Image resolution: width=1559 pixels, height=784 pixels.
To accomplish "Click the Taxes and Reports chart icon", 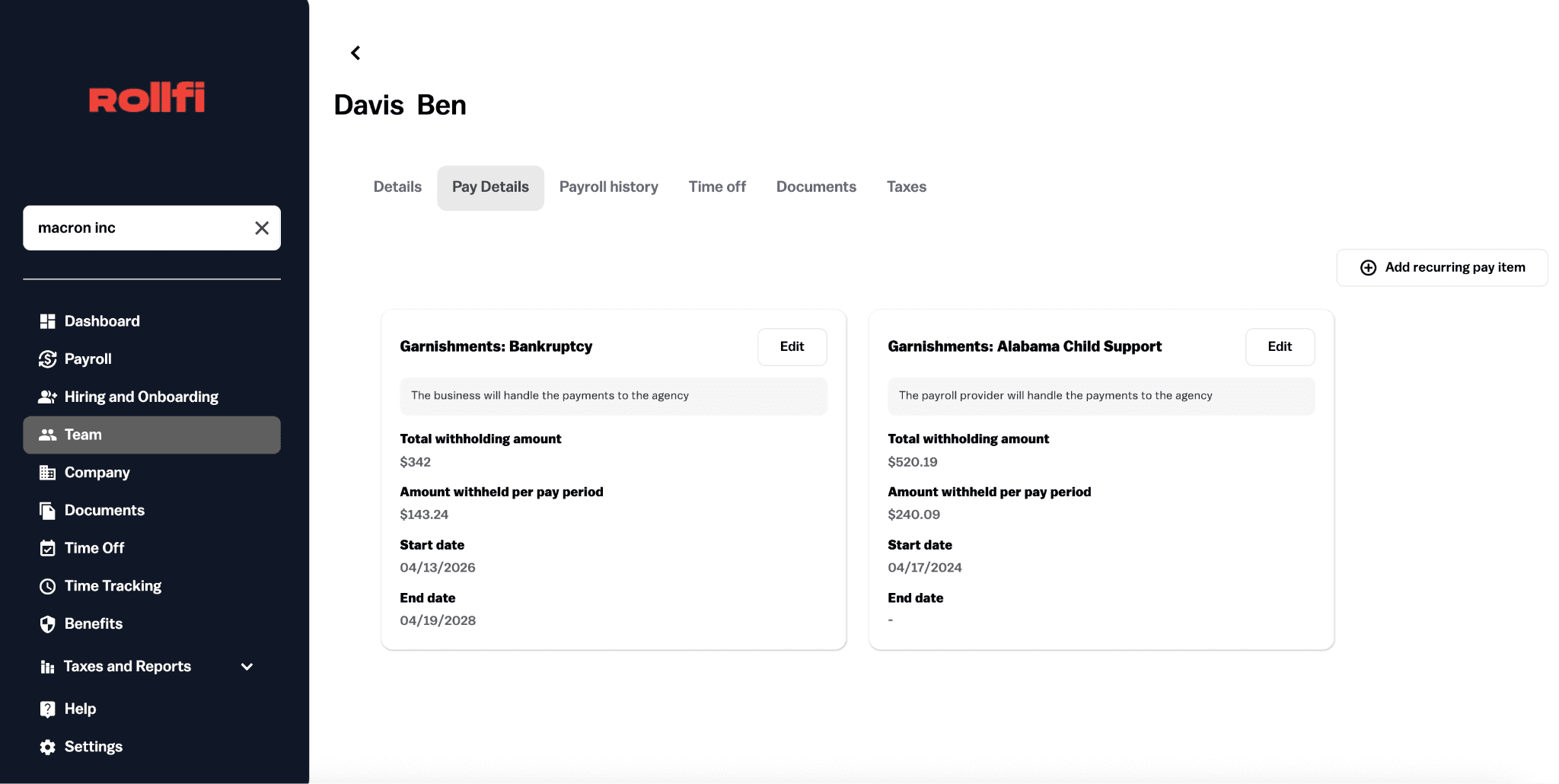I will coord(47,667).
